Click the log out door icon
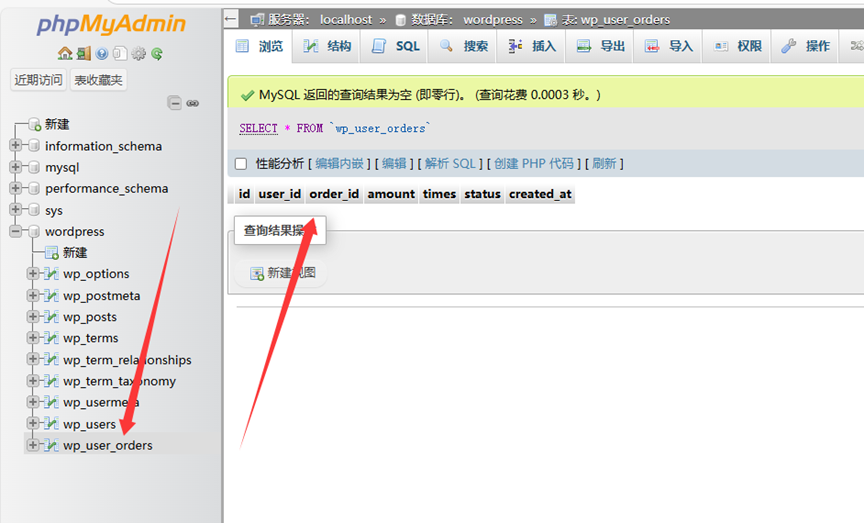864x523 pixels. coord(84,53)
